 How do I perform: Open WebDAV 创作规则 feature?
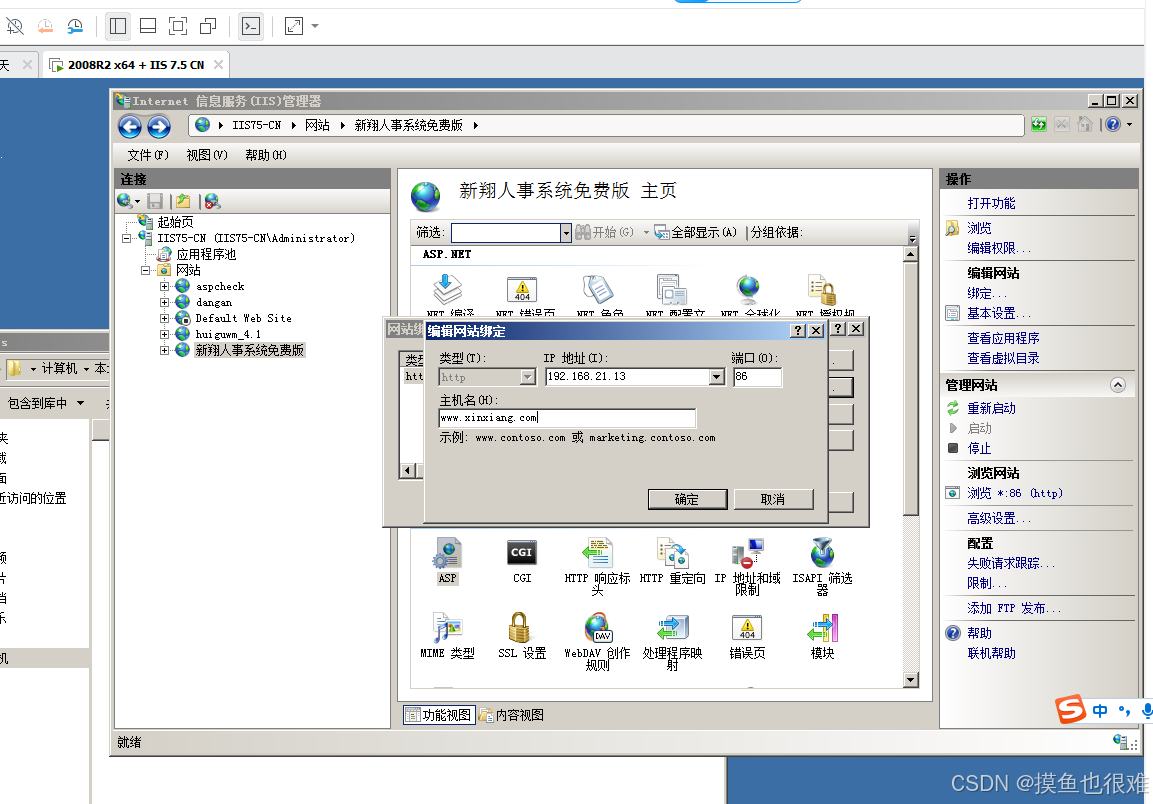tap(597, 641)
